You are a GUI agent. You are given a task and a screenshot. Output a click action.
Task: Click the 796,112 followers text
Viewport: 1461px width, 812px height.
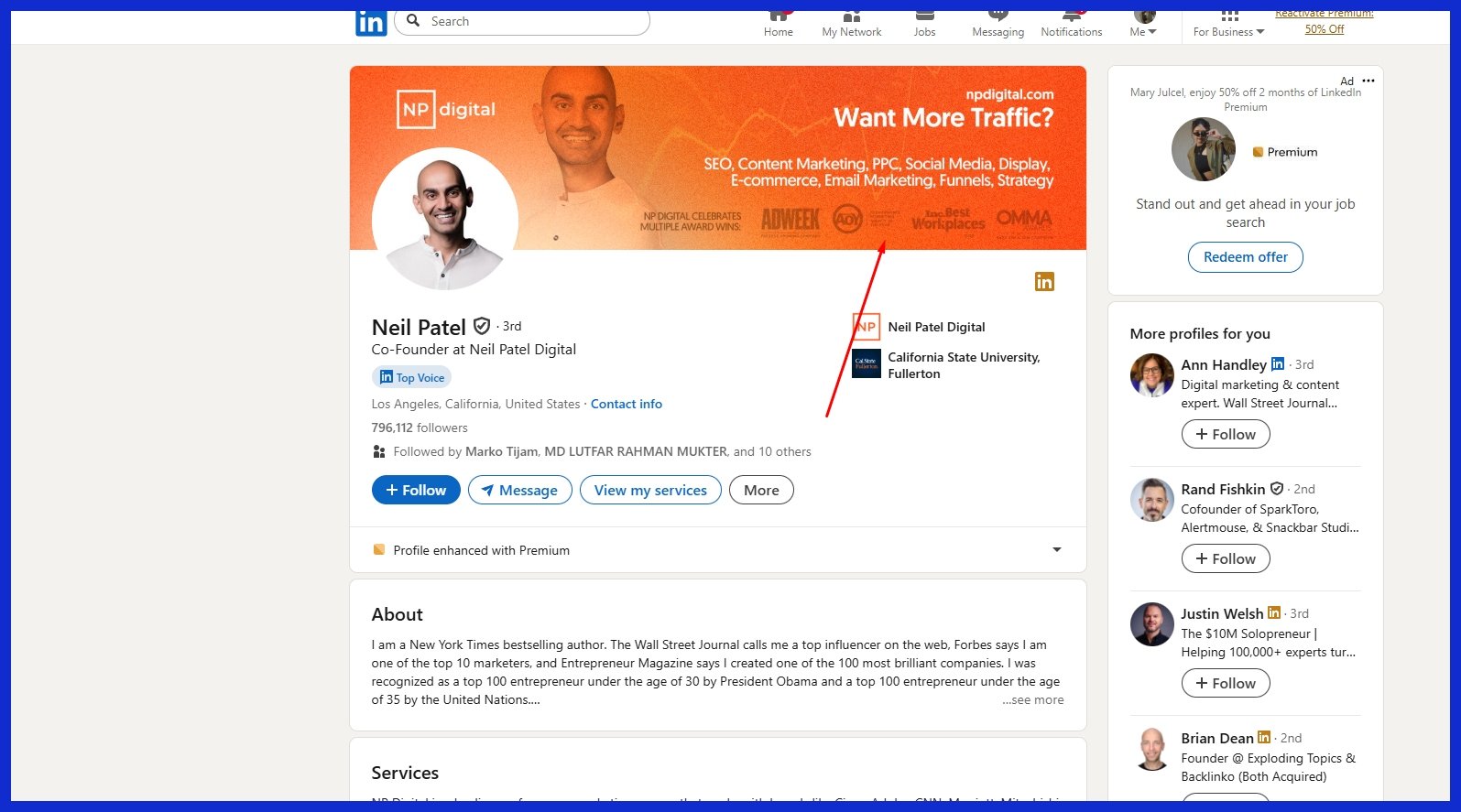tap(420, 428)
